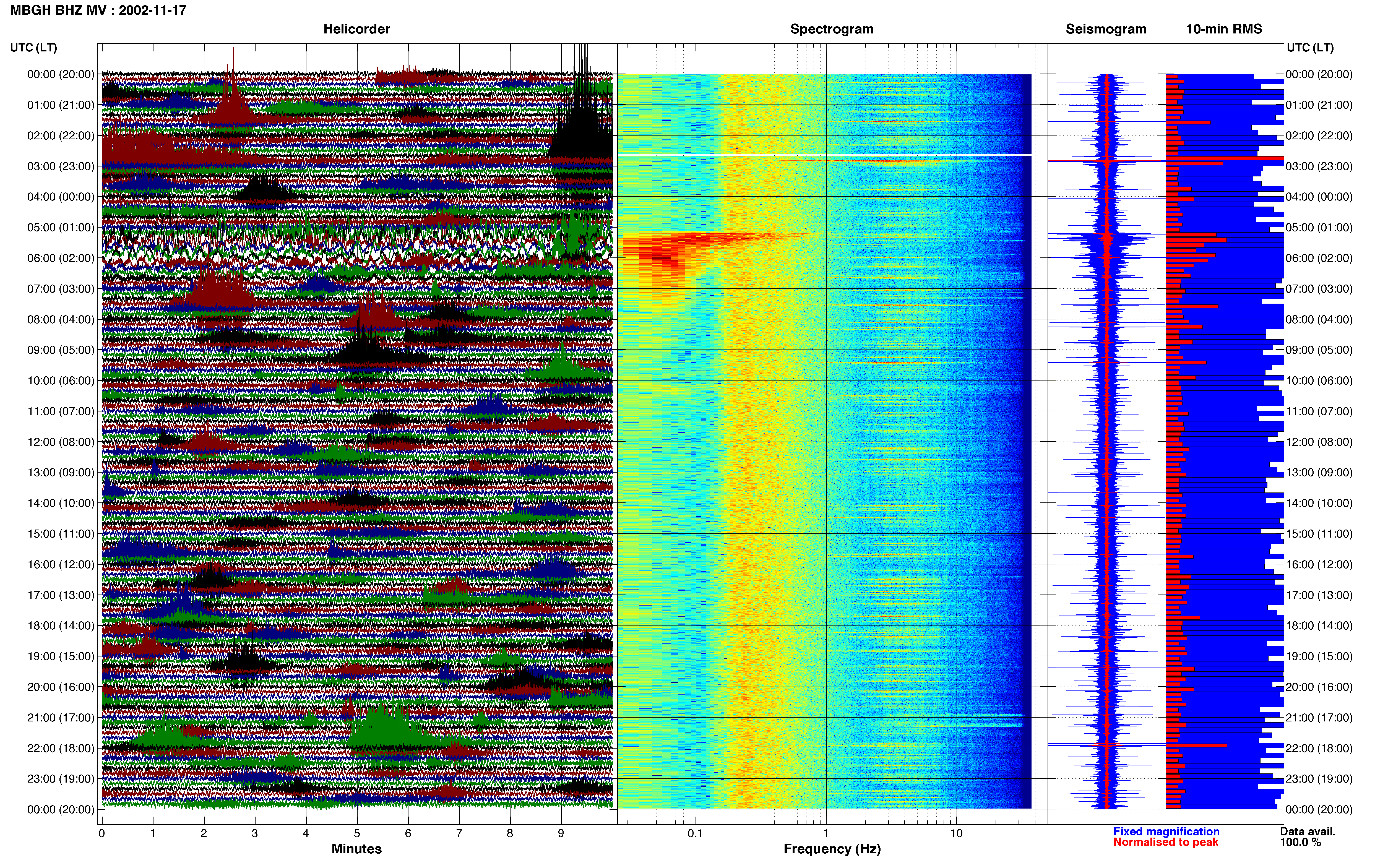Click the plot title MBGH BHZ MV : 2002-11-17
This screenshot has height=868, width=1388.
point(98,10)
